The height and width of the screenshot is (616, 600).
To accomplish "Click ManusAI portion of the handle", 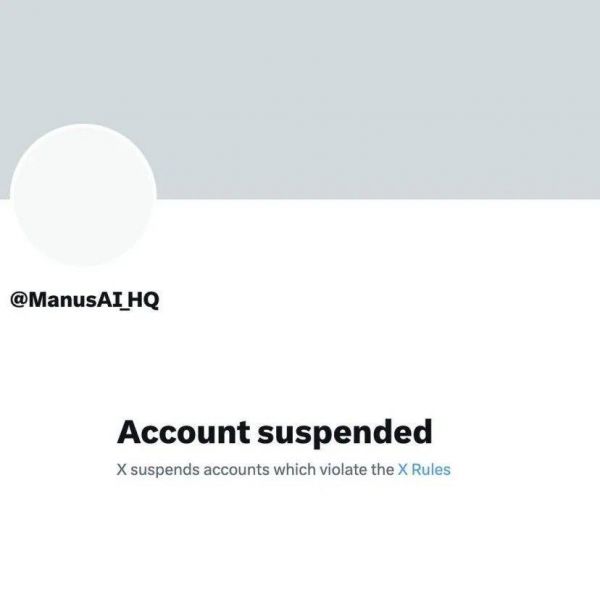I will (x=75, y=300).
